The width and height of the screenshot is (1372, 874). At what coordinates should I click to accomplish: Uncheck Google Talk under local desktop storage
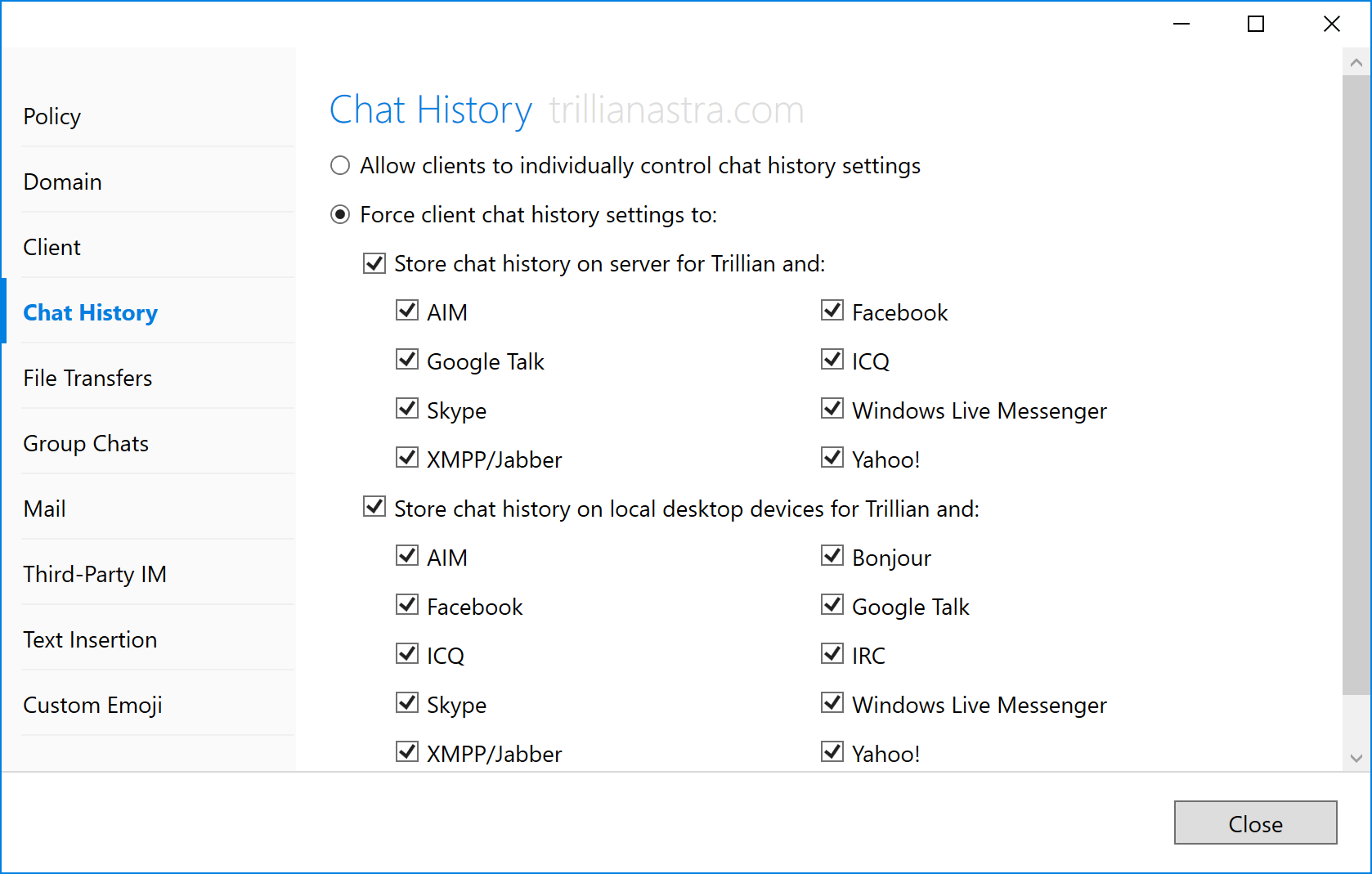832,605
